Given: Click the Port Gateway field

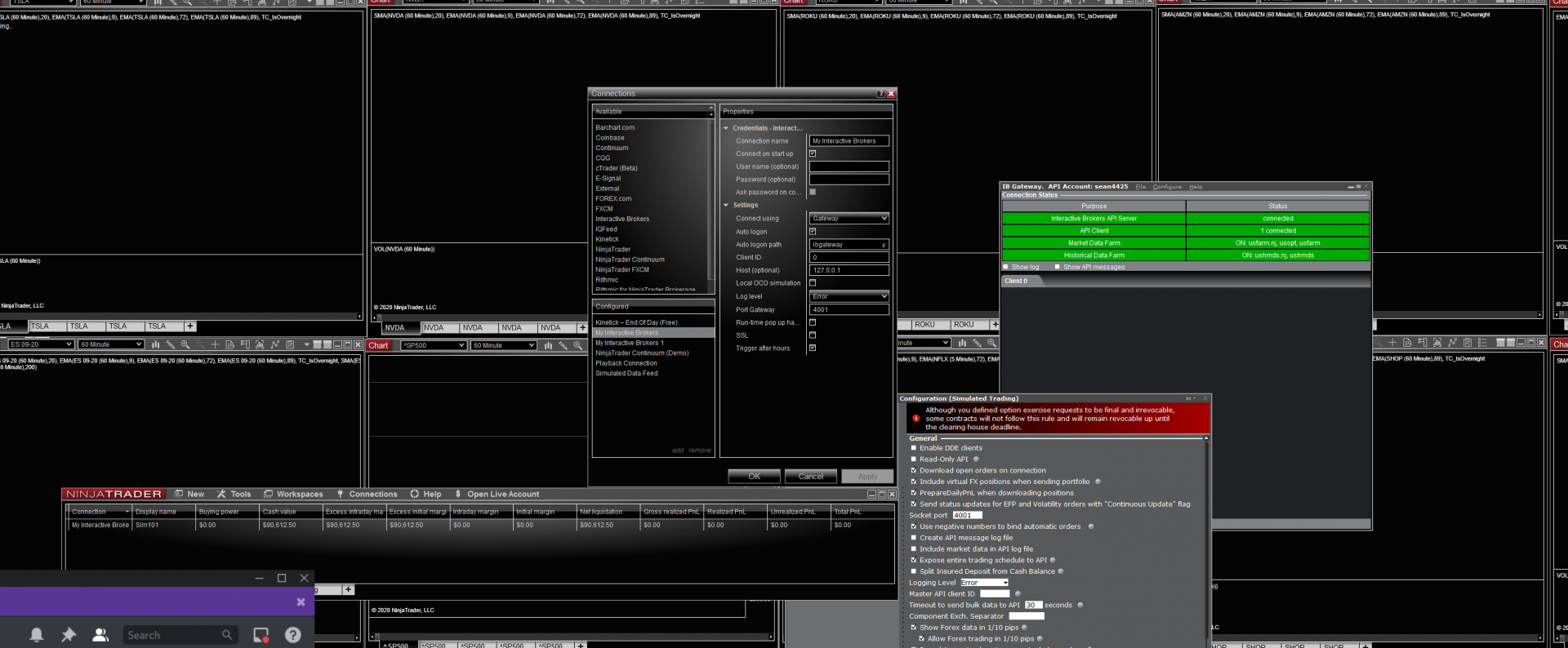Looking at the screenshot, I should tap(849, 309).
